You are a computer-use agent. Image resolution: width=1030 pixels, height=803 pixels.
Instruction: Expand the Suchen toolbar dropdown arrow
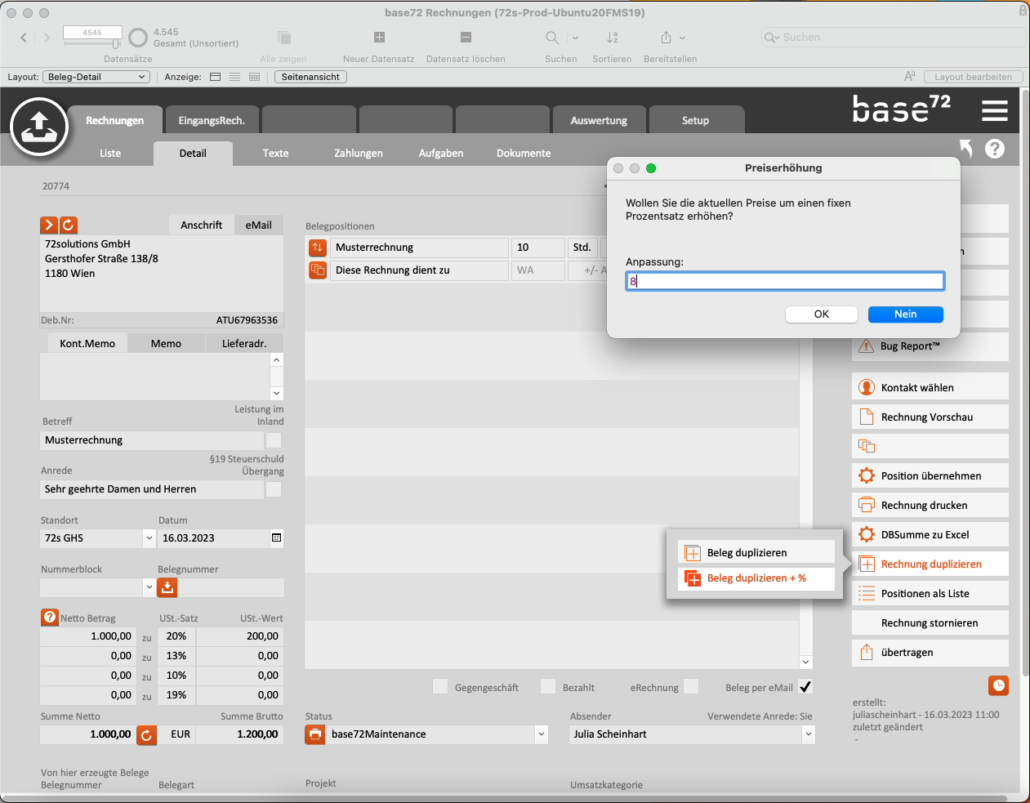coord(575,38)
